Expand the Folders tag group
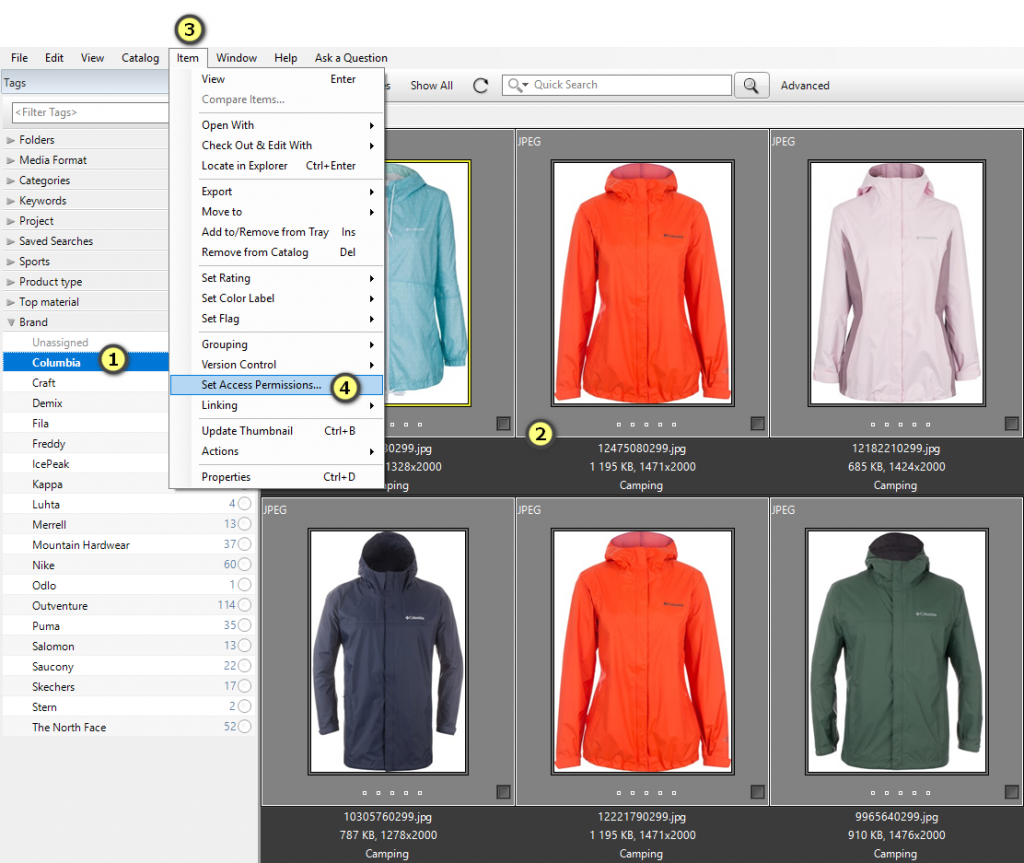Screen dimensions: 1024x863 (x=12, y=140)
